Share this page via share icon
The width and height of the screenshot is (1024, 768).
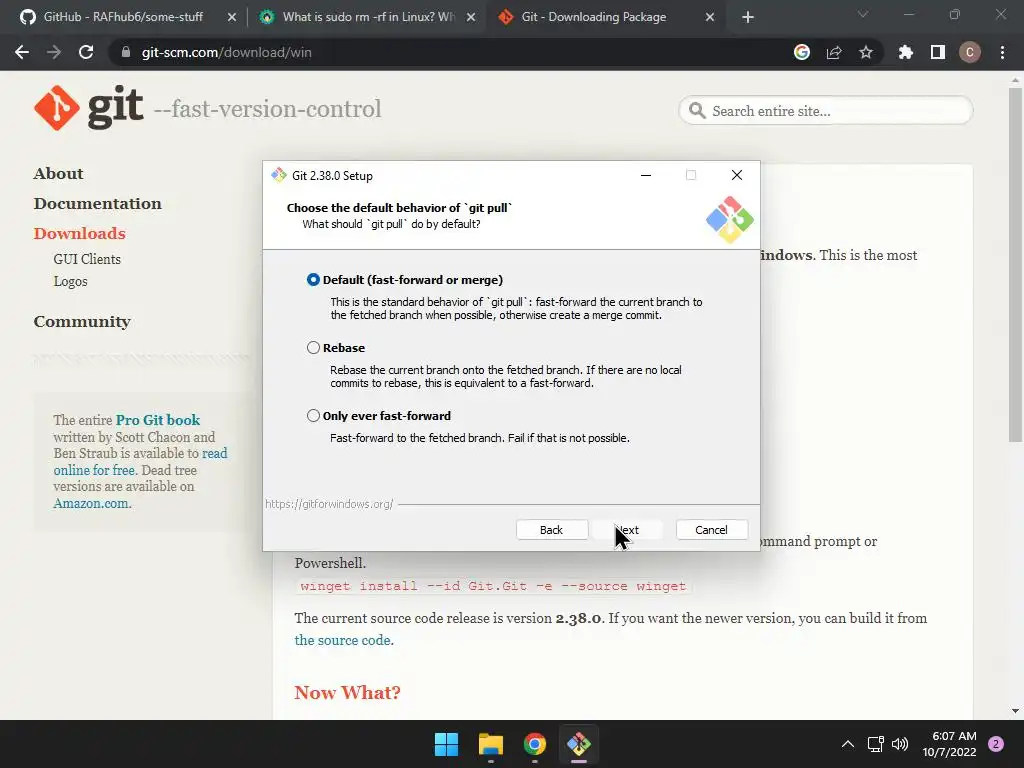(834, 52)
